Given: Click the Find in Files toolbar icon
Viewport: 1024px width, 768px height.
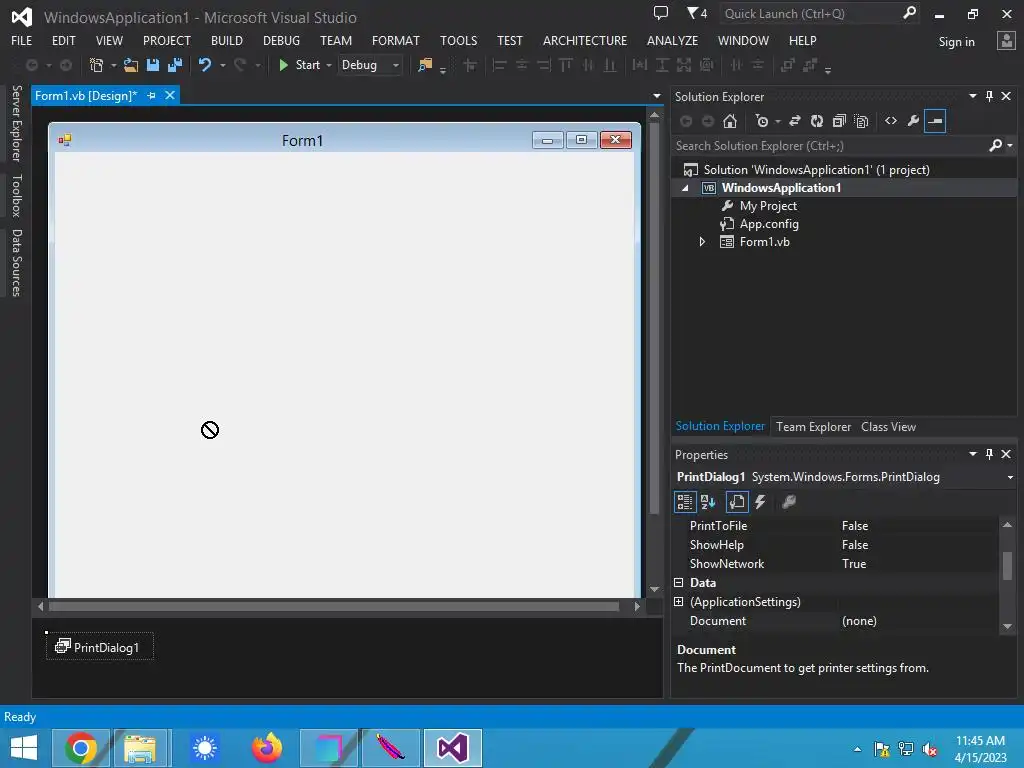Looking at the screenshot, I should click(x=425, y=65).
